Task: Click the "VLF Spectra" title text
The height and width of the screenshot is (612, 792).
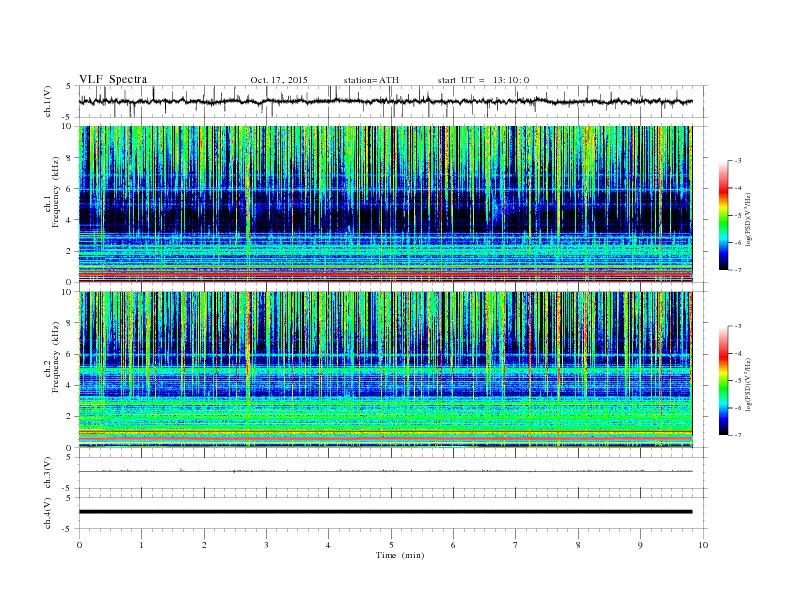Action: pyautogui.click(x=113, y=79)
